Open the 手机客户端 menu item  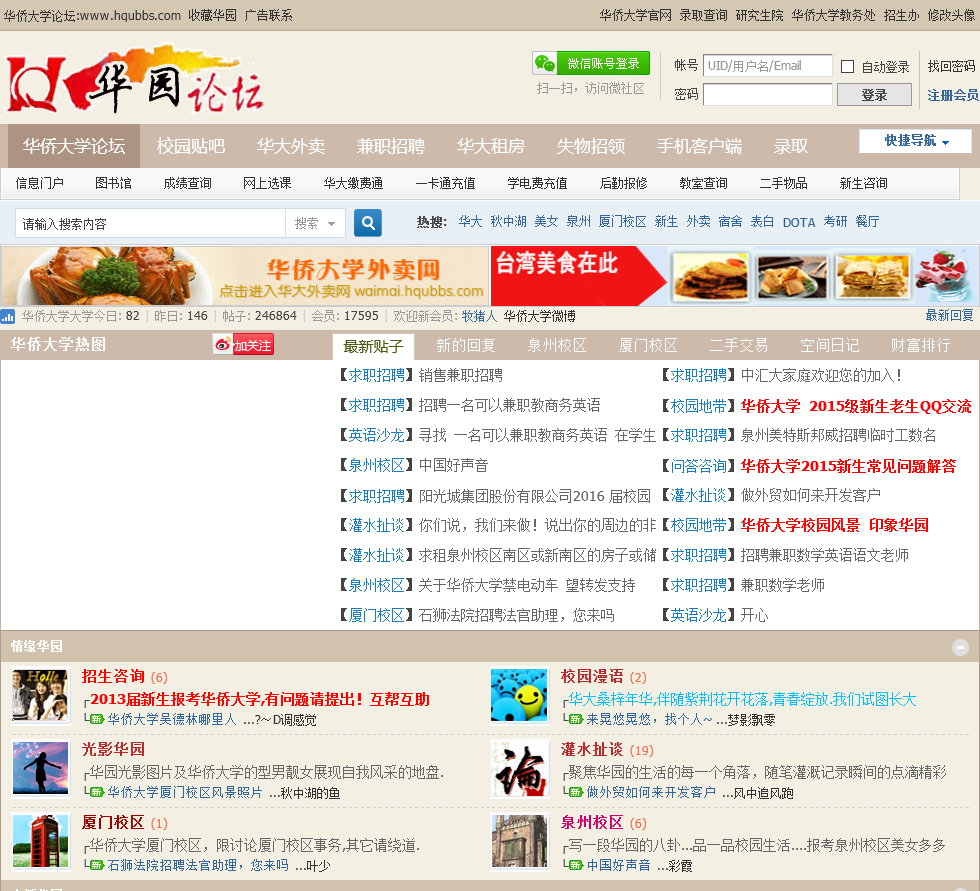(699, 146)
